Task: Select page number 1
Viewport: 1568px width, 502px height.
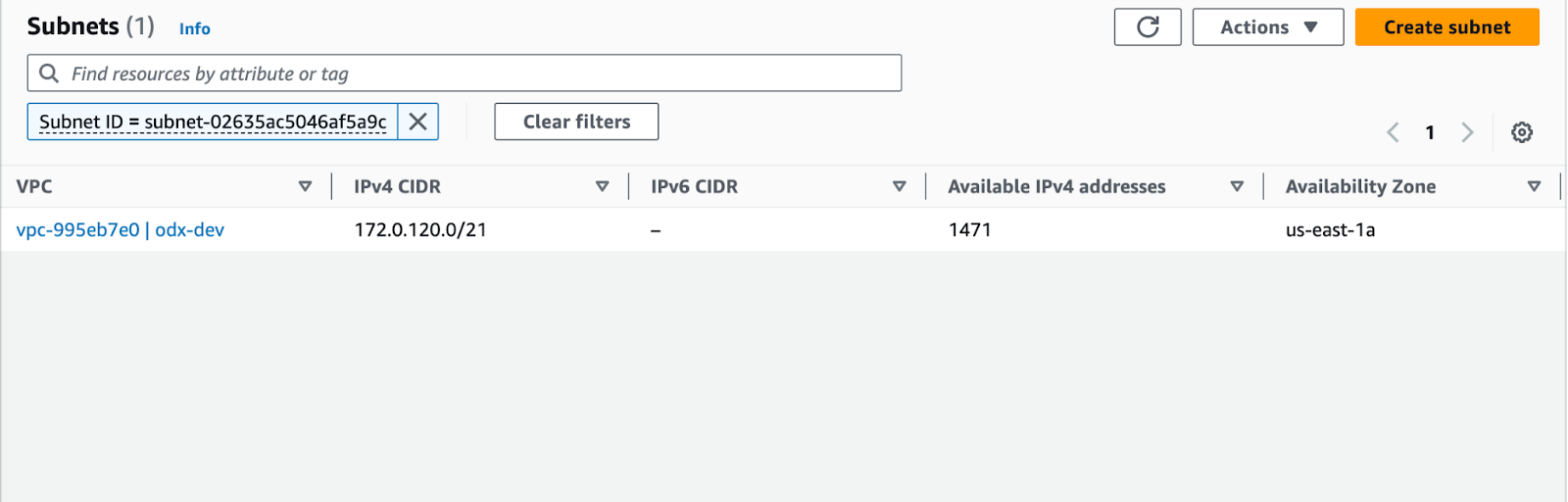Action: point(1430,132)
